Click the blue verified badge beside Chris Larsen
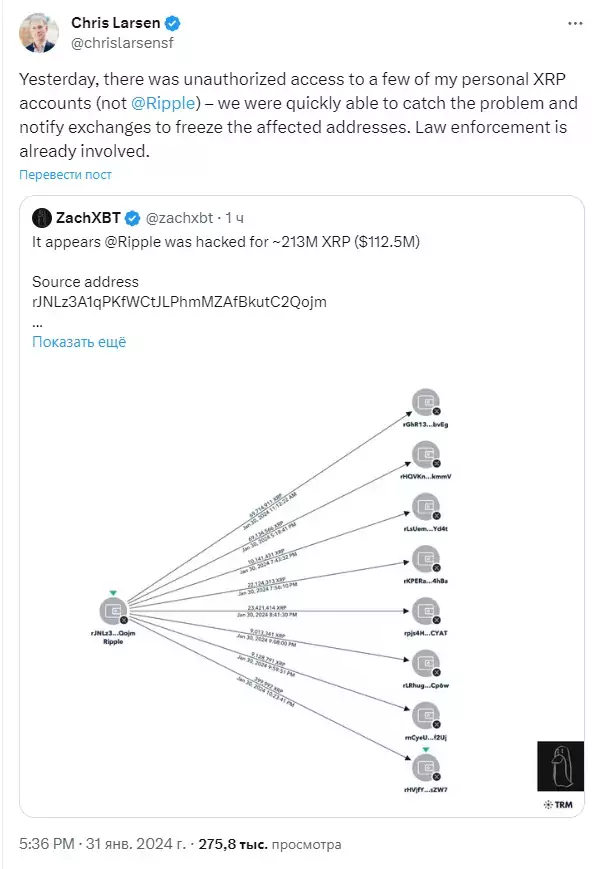This screenshot has width=600, height=869. [x=173, y=23]
